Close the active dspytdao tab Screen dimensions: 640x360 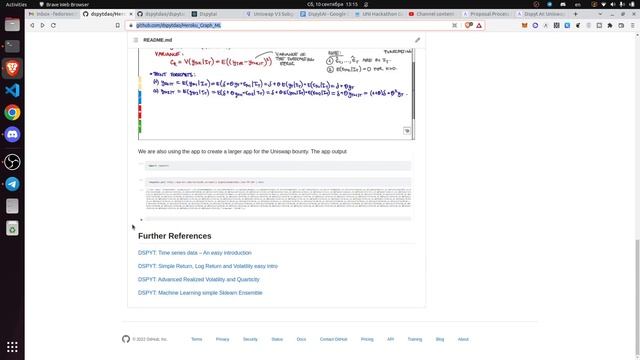pyautogui.click(x=131, y=14)
